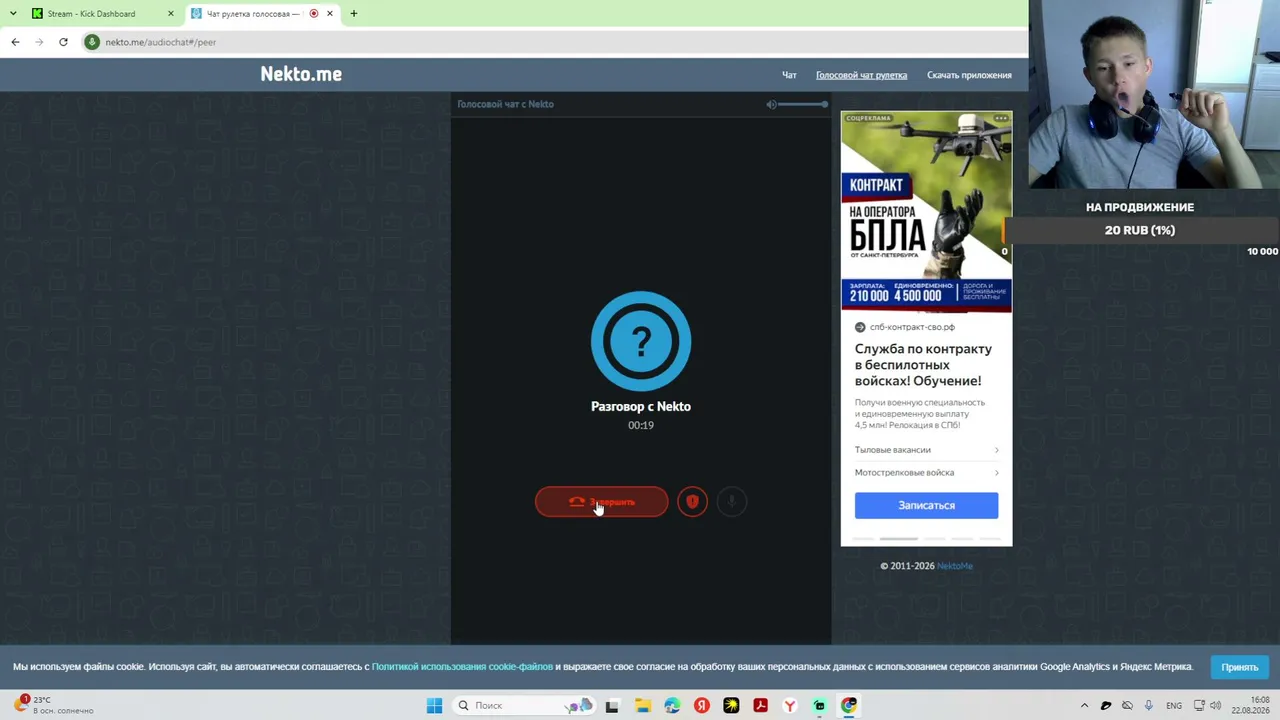Click the browser forward arrow
The image size is (1280, 720).
click(x=39, y=42)
